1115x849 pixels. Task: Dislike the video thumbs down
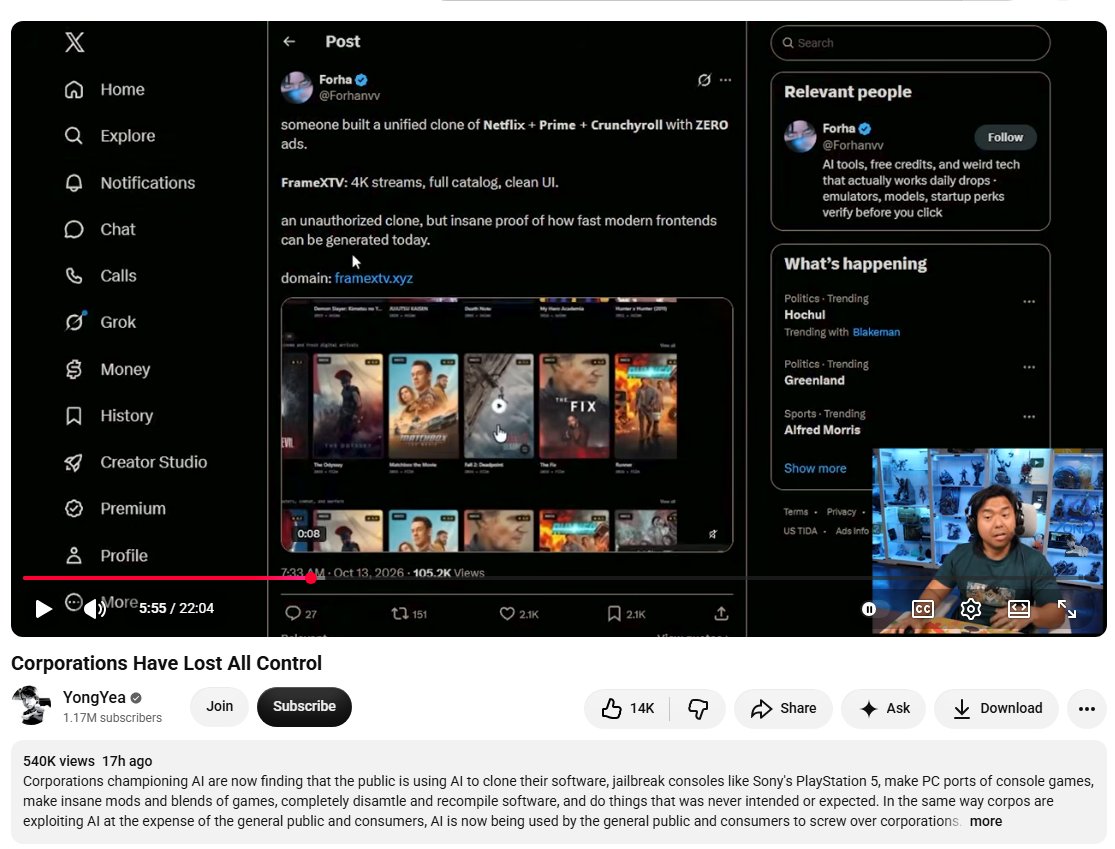tap(698, 708)
